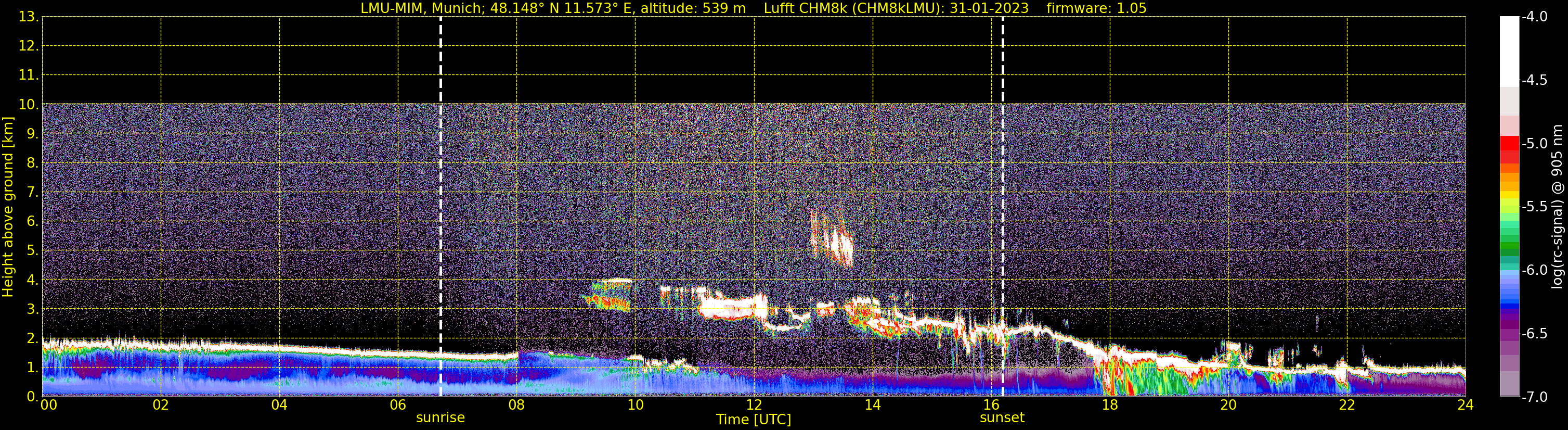This screenshot has width=1568, height=430.
Task: Click the height axis tick '4.'
Action: 32,280
